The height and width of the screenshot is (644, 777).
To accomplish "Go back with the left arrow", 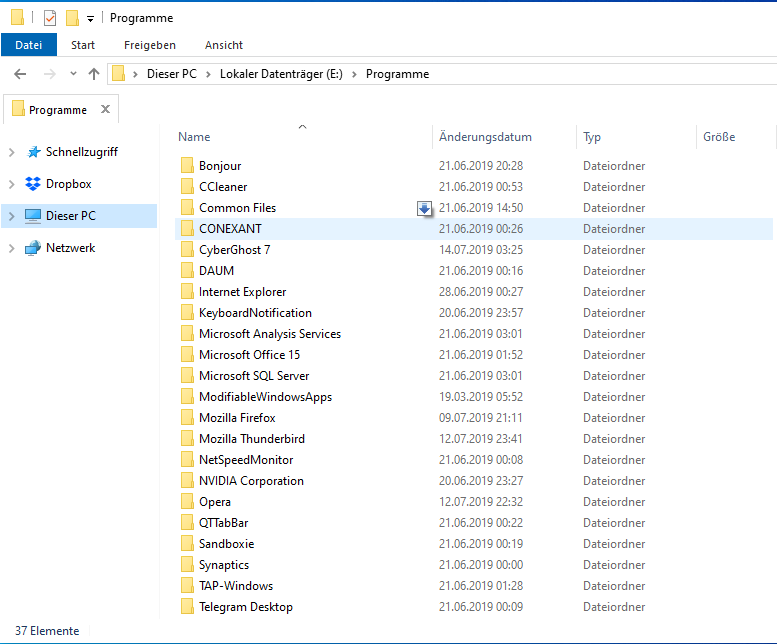I will 20,74.
